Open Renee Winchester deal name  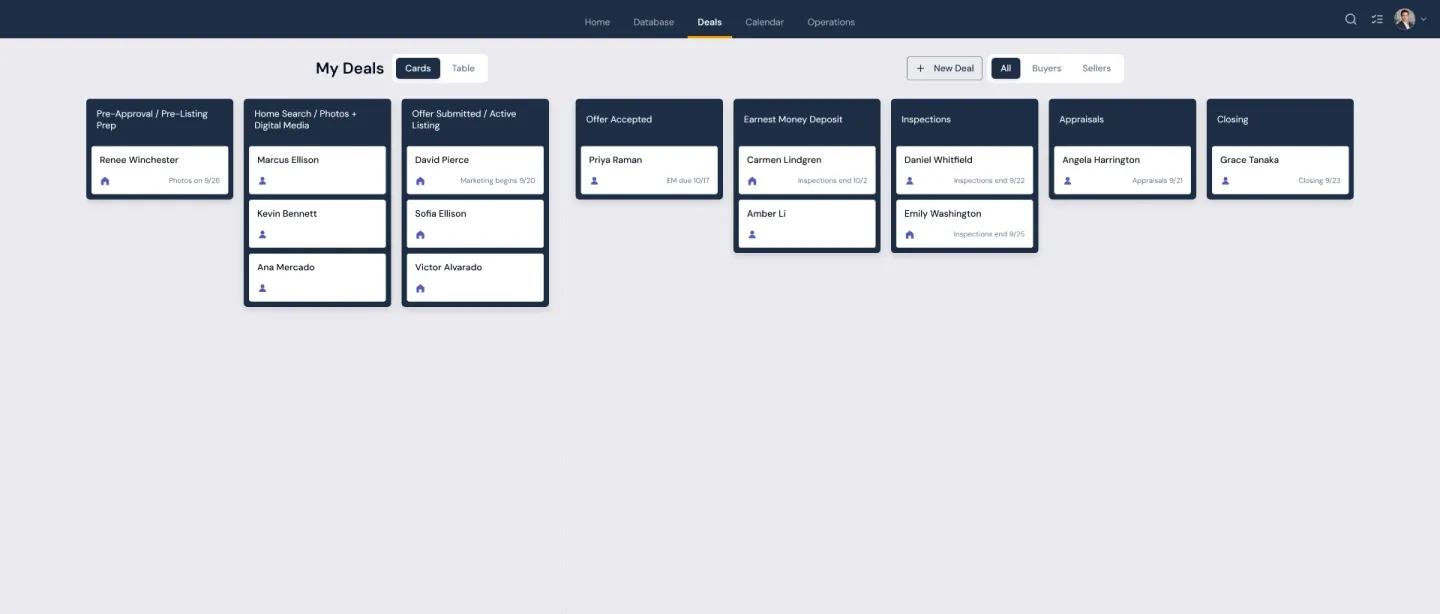coord(139,160)
